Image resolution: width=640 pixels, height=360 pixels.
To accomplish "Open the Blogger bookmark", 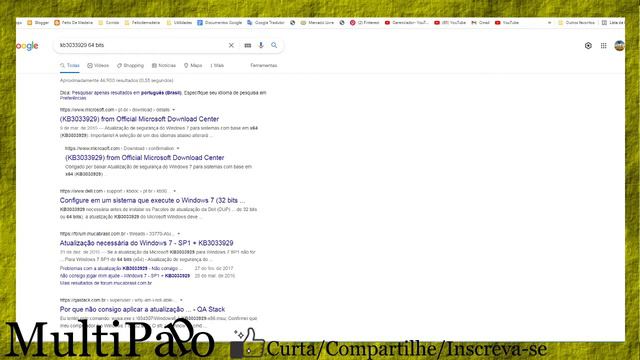I will pyautogui.click(x=38, y=23).
